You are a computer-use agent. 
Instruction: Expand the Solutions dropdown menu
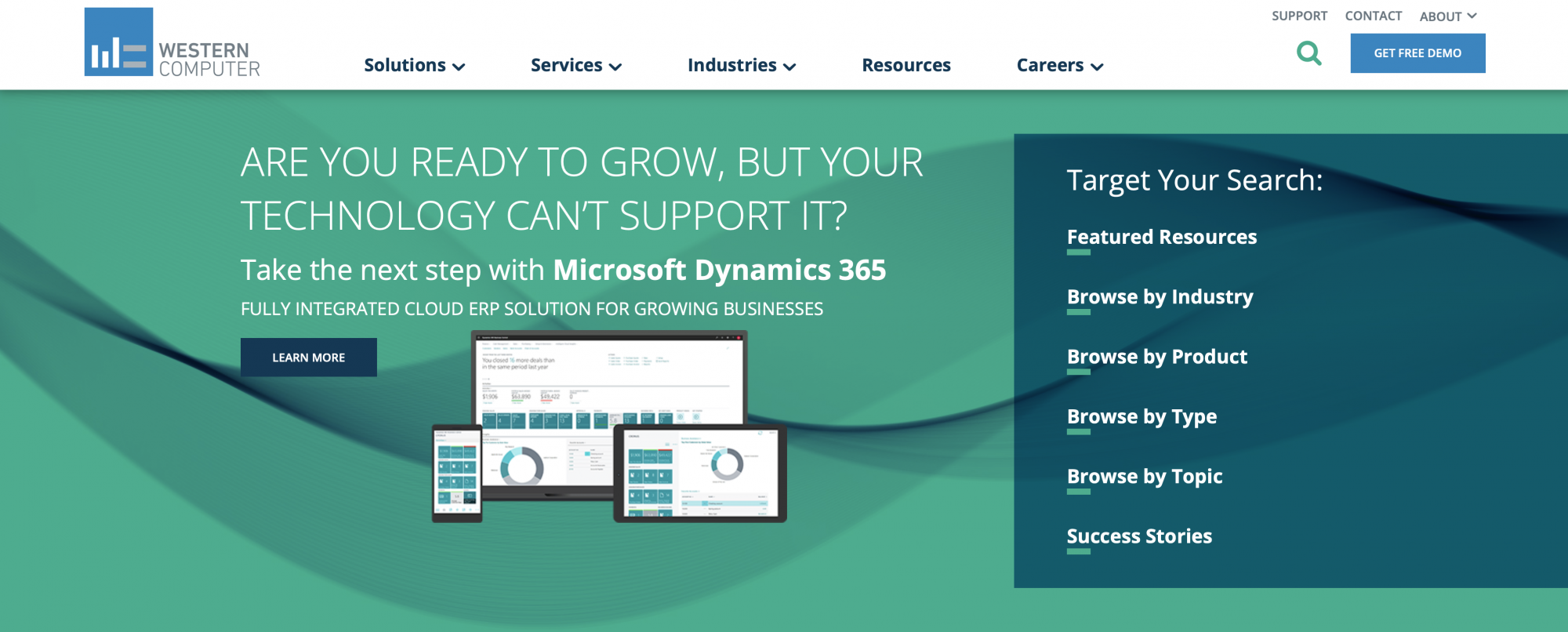coord(414,65)
